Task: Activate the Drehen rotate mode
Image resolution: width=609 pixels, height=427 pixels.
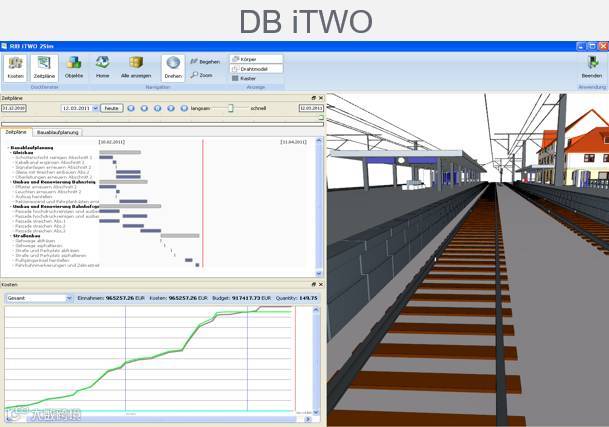Action: [x=173, y=68]
